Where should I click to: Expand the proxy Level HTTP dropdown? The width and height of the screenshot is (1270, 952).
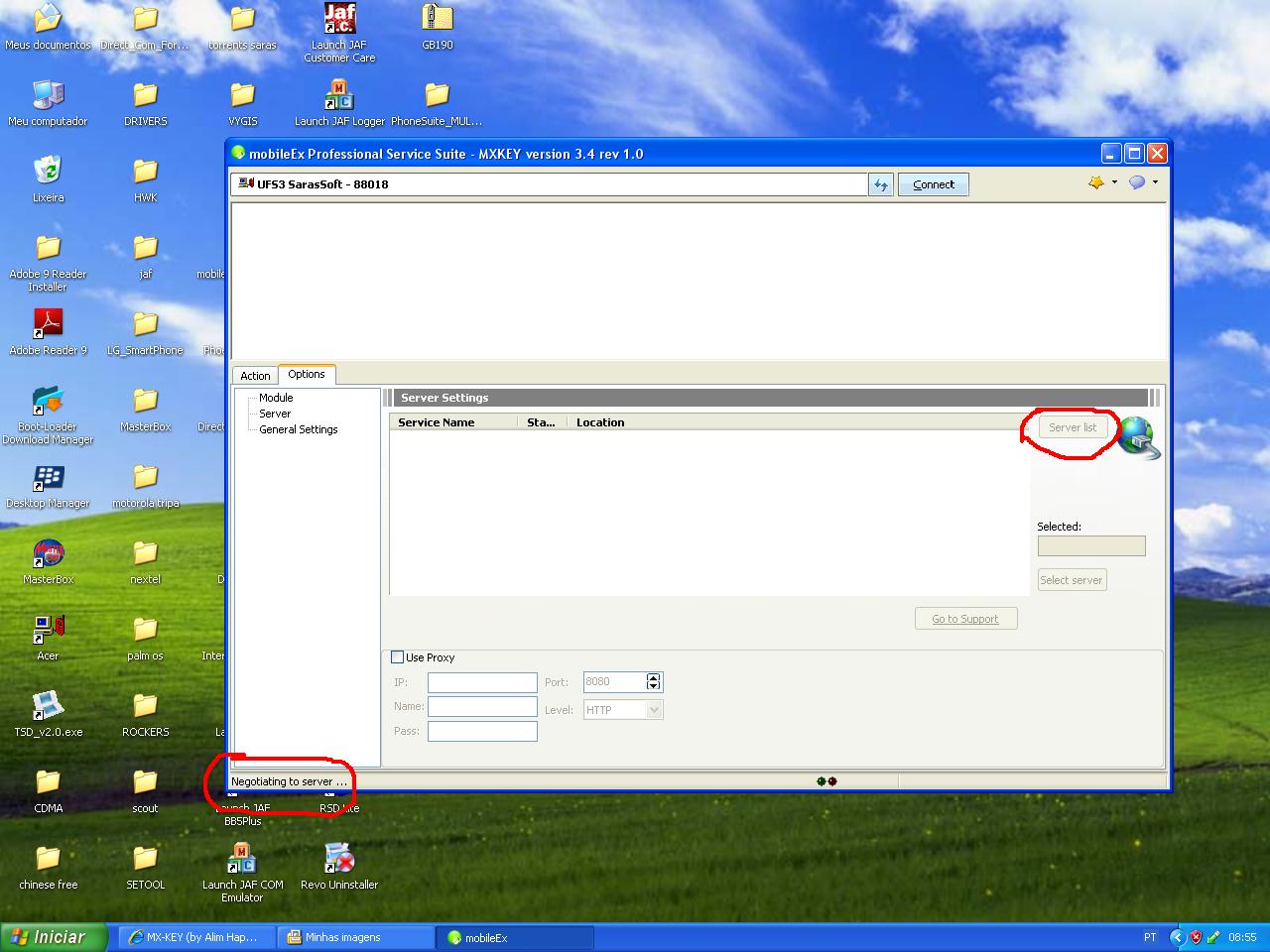coord(653,710)
